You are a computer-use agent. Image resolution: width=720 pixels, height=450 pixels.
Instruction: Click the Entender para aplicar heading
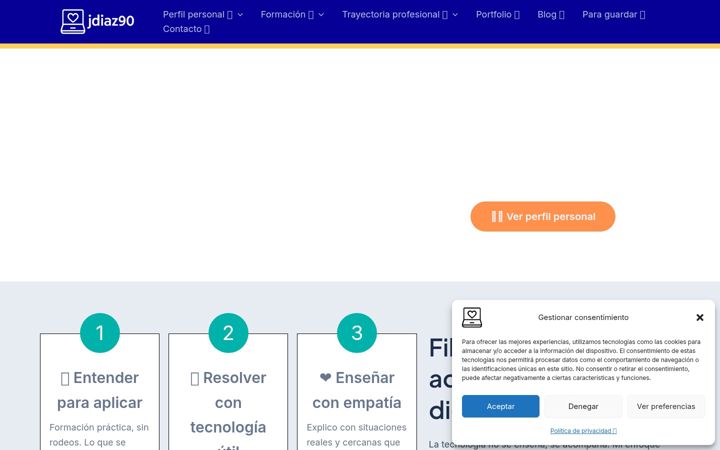[100, 390]
